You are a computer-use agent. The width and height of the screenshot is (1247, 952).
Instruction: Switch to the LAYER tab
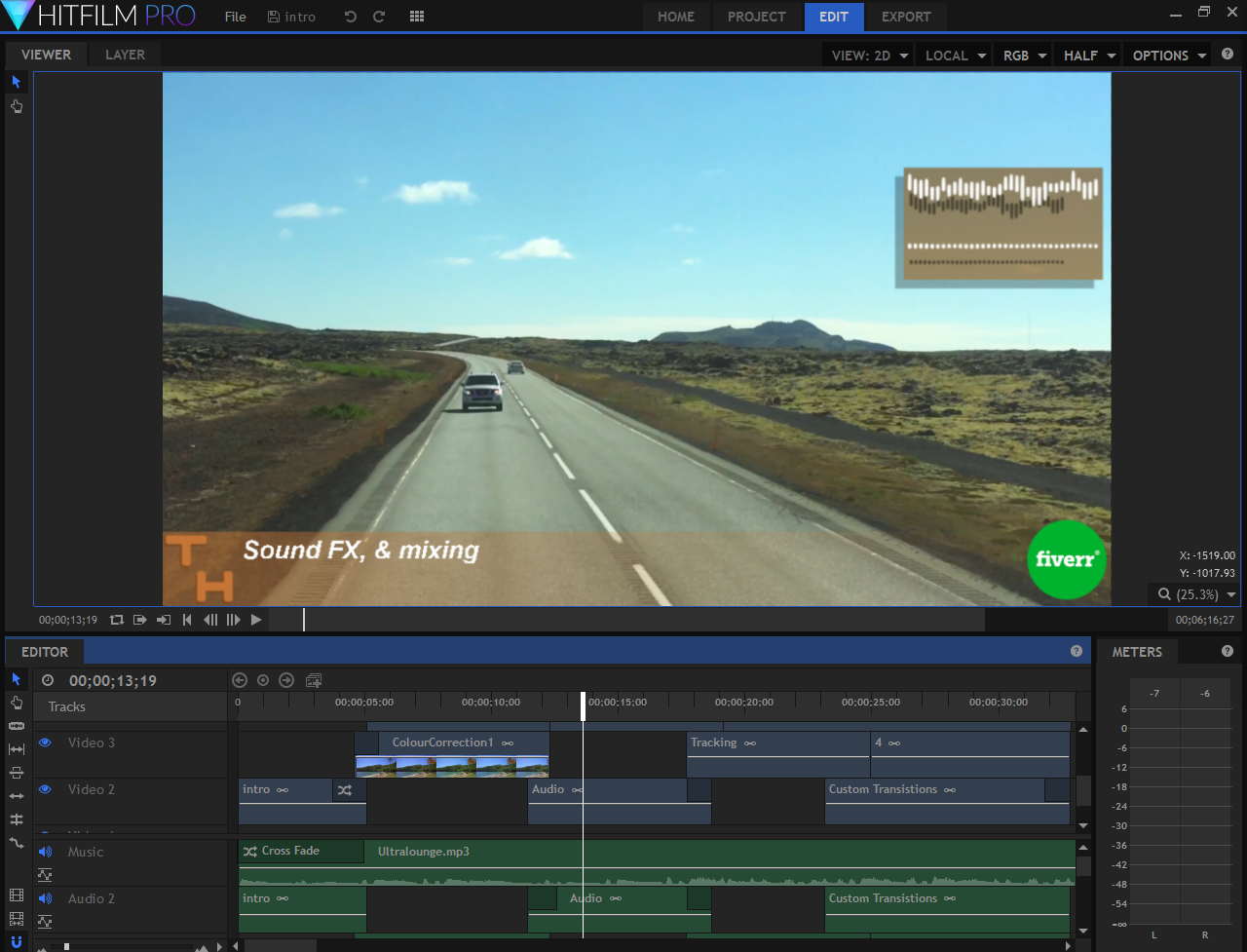tap(124, 55)
